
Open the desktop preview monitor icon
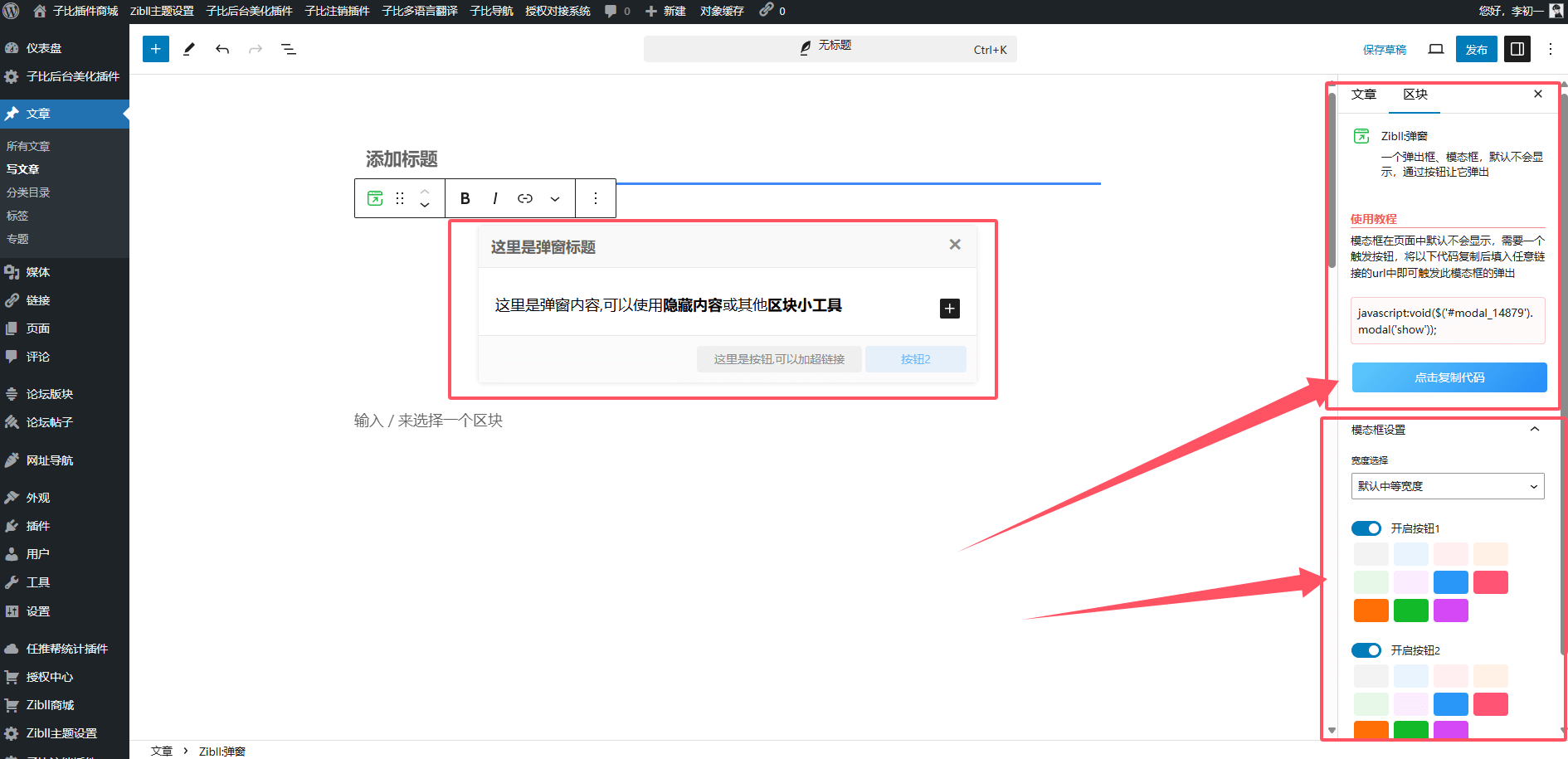pyautogui.click(x=1436, y=49)
